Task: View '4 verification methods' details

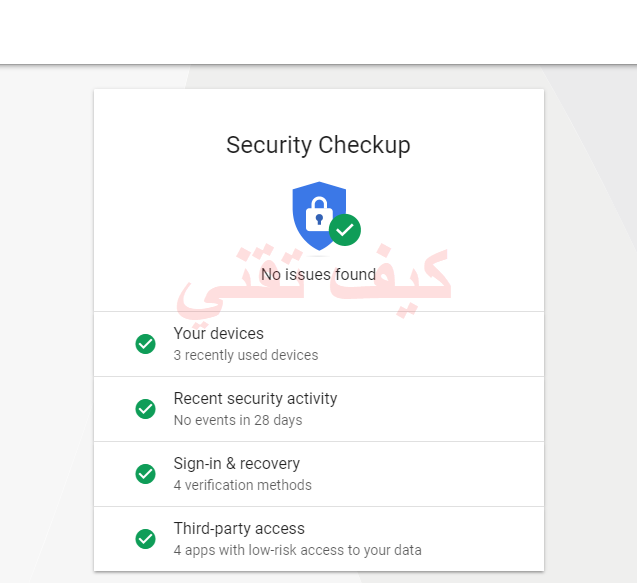Action: tap(243, 485)
